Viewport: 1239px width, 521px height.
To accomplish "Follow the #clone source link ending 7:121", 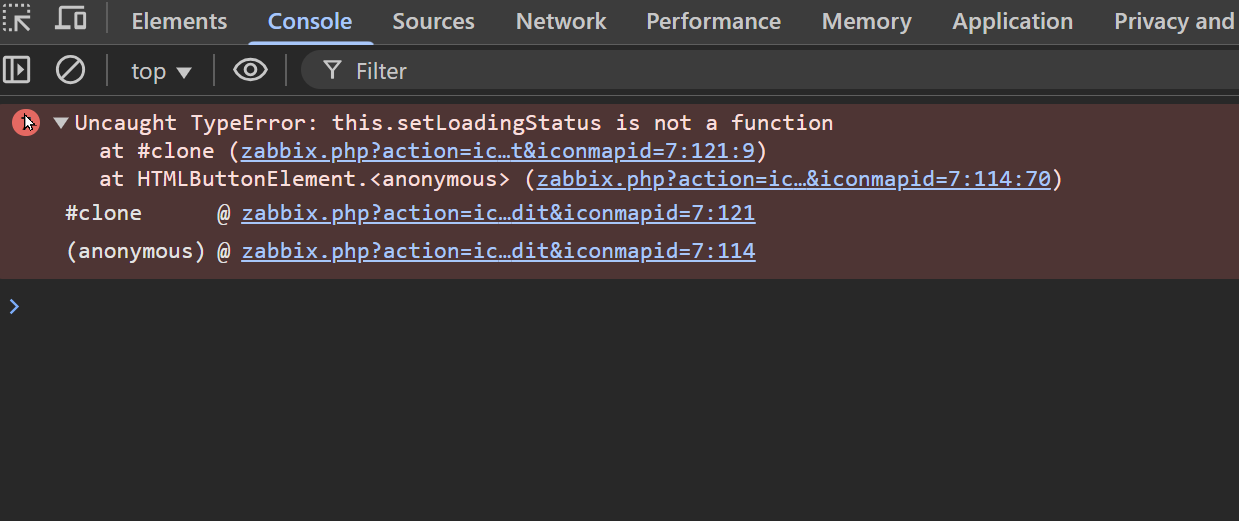I will pos(498,213).
